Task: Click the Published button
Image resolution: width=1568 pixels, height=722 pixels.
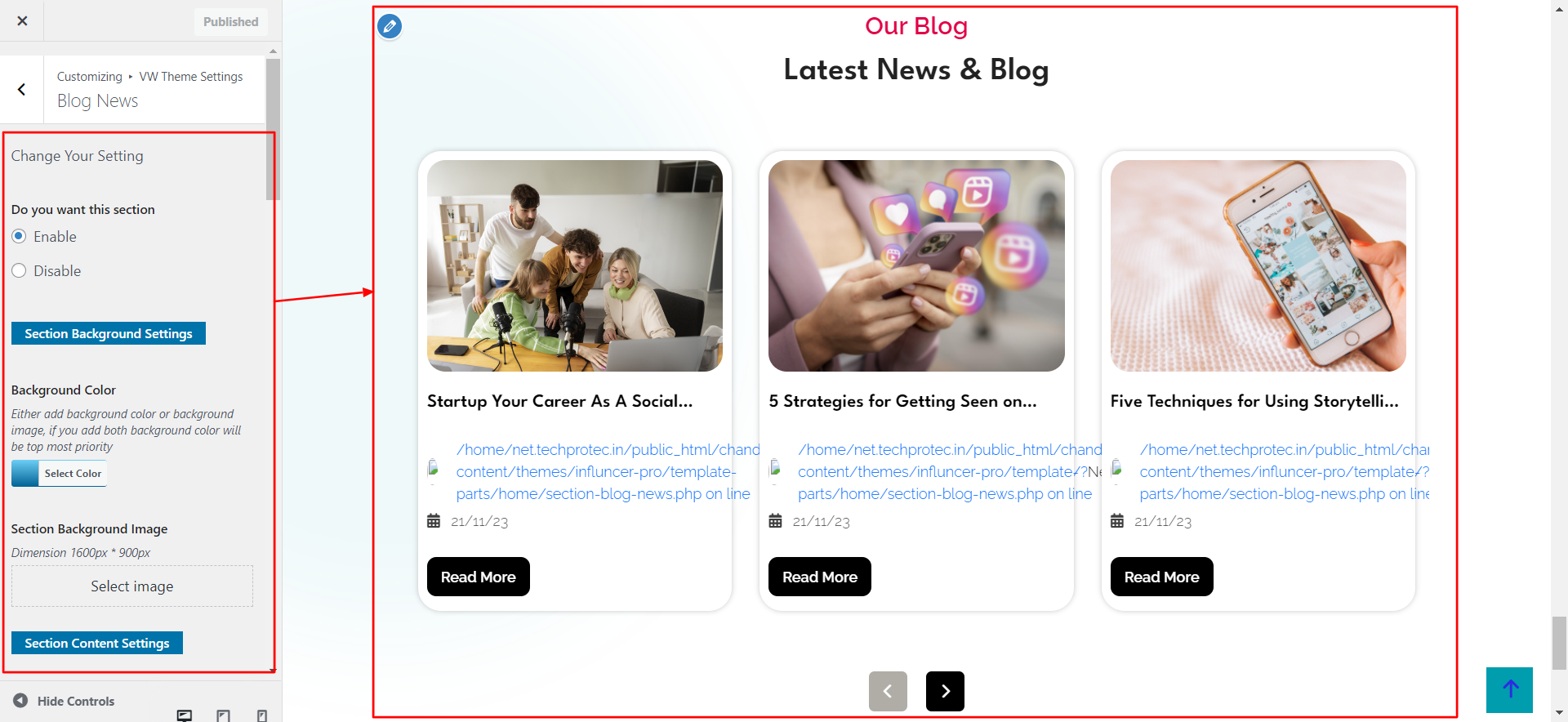Action: [x=231, y=22]
